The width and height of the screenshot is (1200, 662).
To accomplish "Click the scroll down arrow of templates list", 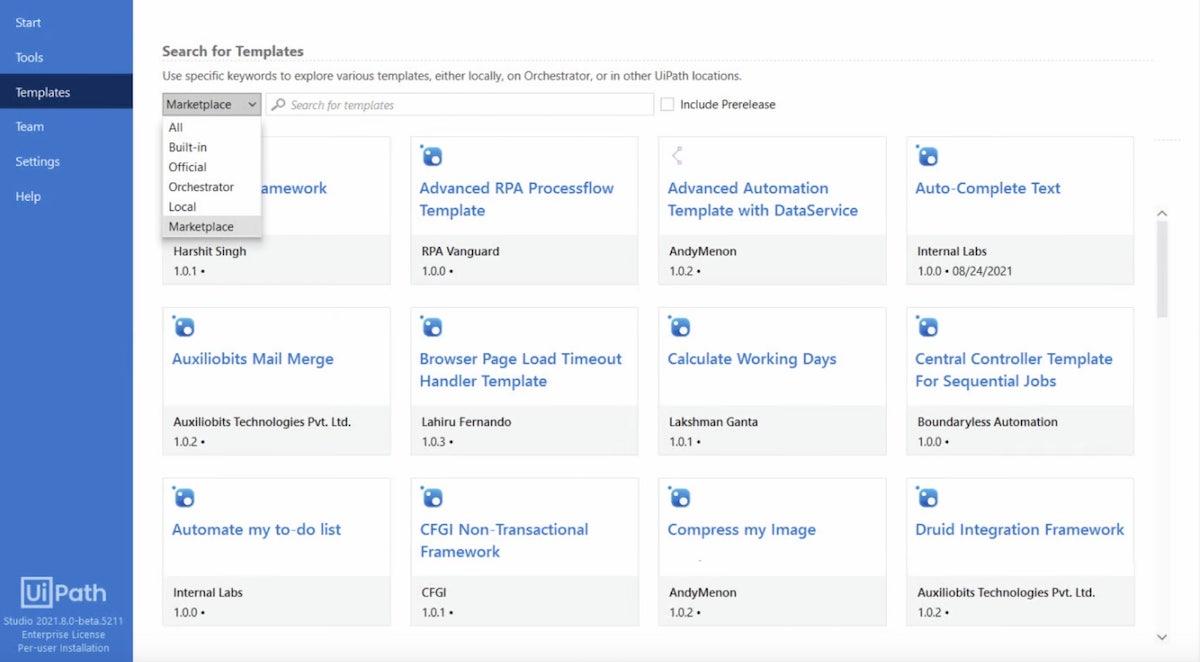I will click(1161, 637).
